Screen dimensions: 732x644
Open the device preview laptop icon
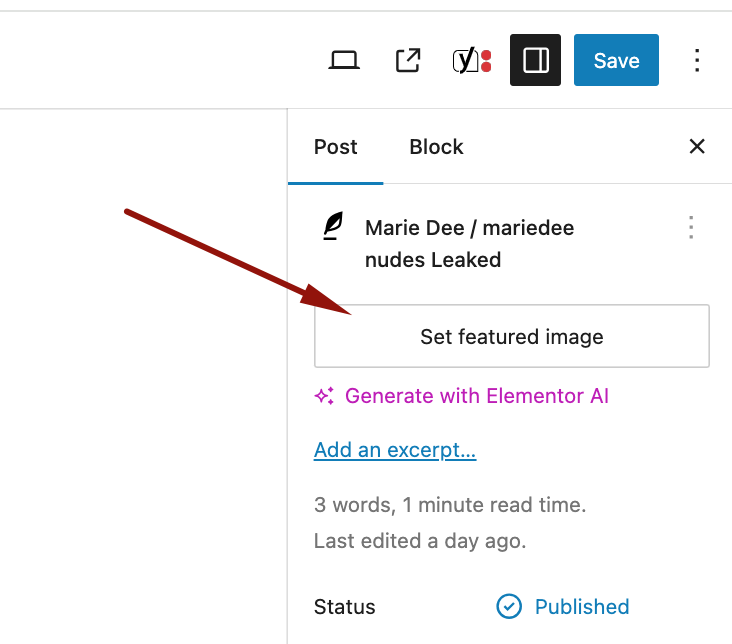[344, 60]
